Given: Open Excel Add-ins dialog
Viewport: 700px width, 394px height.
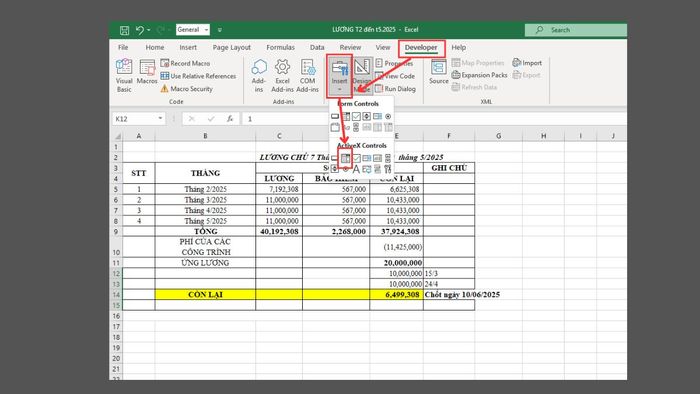Looking at the screenshot, I should tap(282, 75).
